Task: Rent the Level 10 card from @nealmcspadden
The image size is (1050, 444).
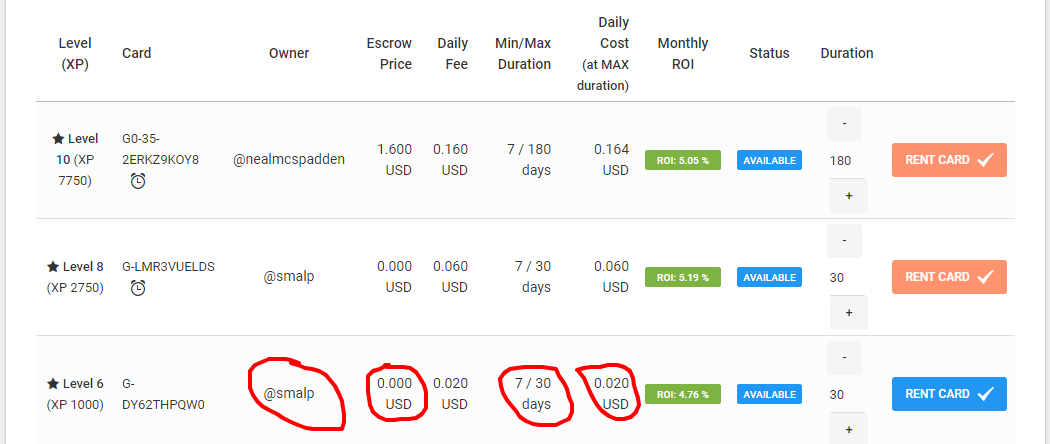Action: [x=949, y=160]
